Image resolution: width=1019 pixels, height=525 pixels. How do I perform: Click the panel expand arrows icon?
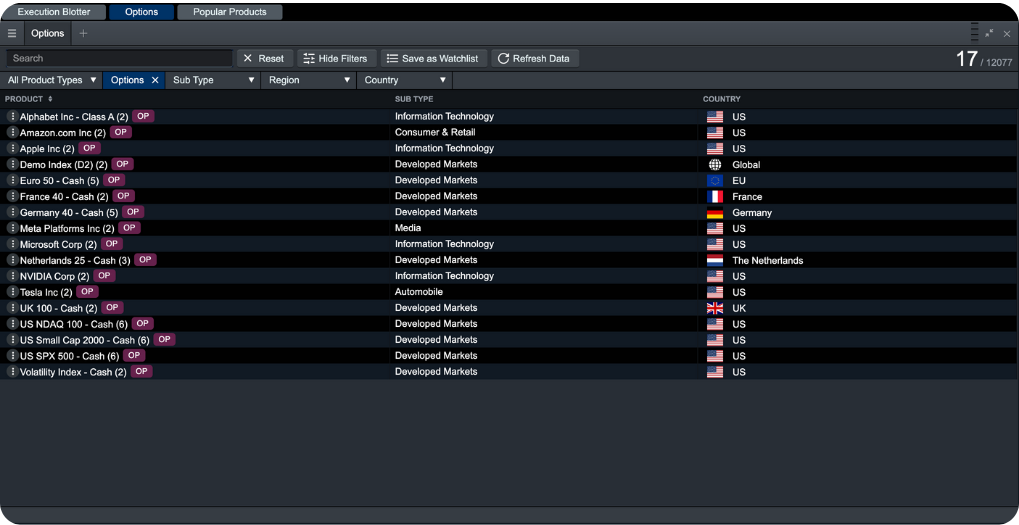989,33
